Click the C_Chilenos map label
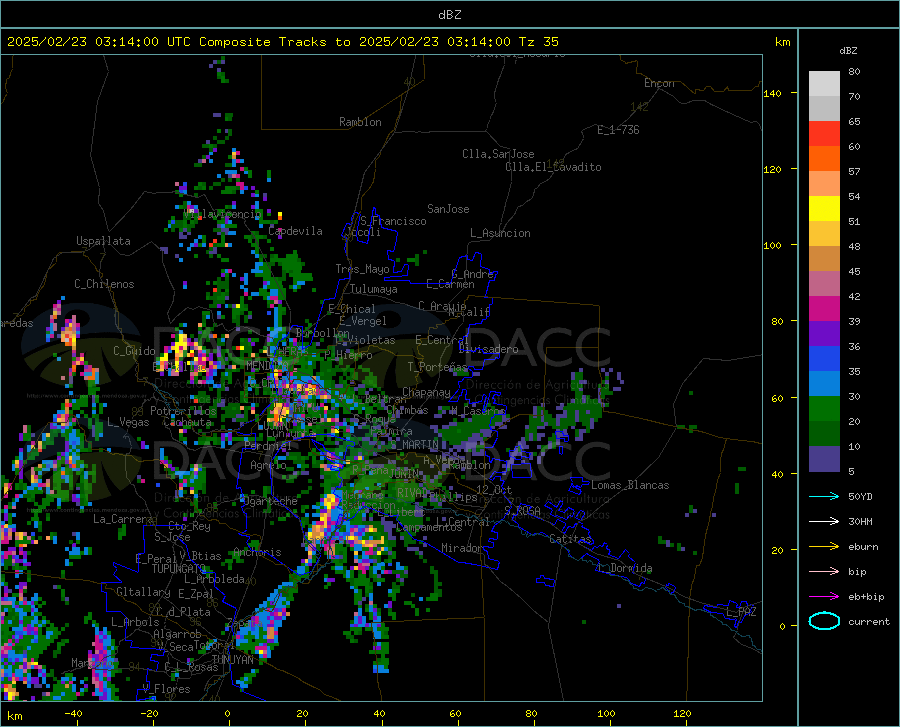The width and height of the screenshot is (900, 727). (104, 284)
